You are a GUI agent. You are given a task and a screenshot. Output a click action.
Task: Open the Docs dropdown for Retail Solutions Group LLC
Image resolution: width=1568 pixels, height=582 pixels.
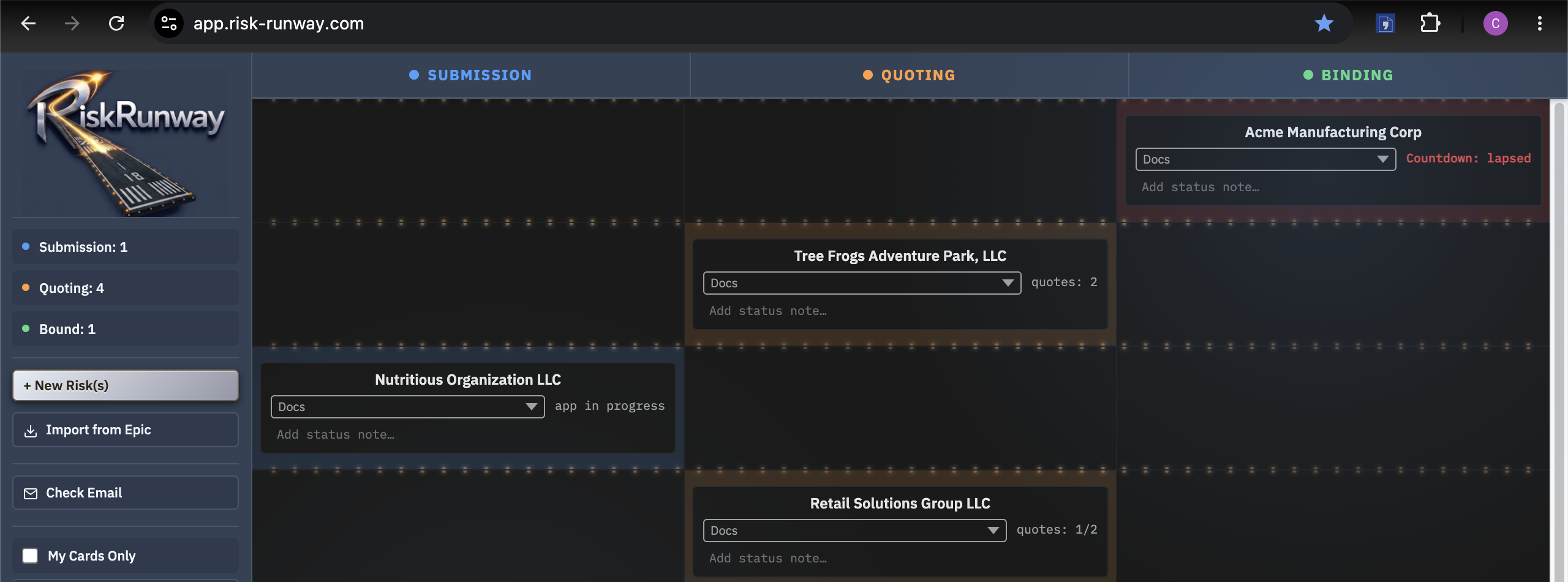pyautogui.click(x=854, y=531)
